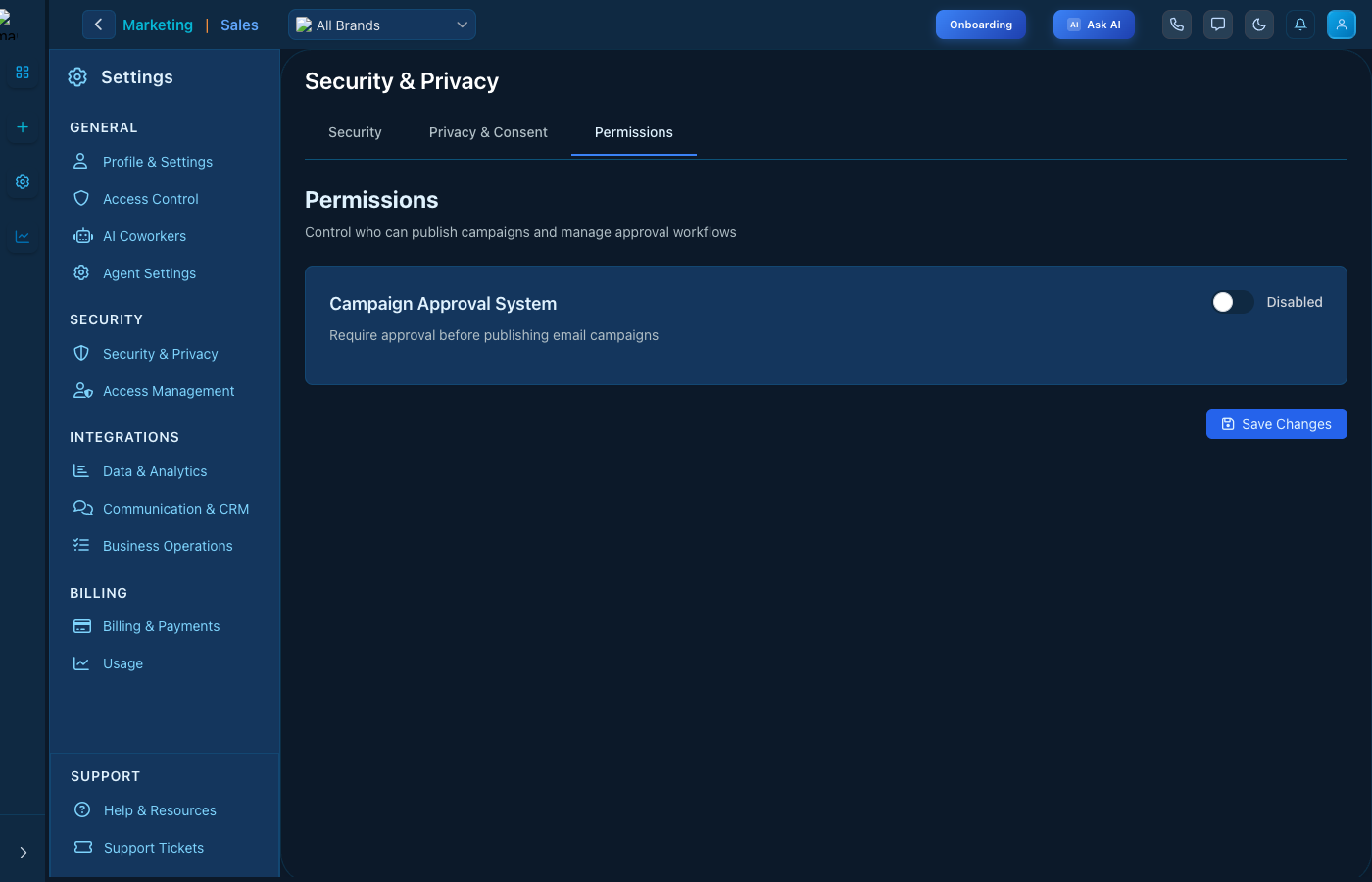Click the ticket icon beside Support Tickets
1372x882 pixels.
tap(83, 847)
